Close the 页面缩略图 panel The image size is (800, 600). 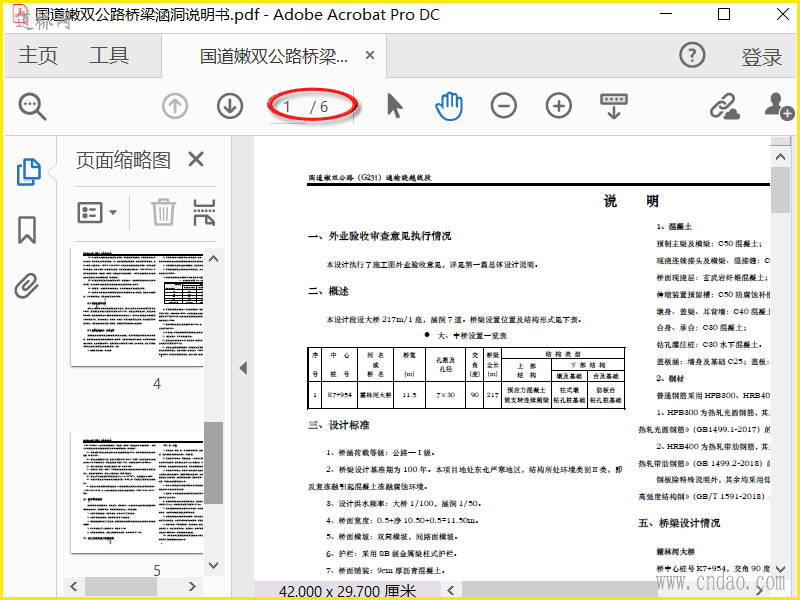tap(196, 159)
